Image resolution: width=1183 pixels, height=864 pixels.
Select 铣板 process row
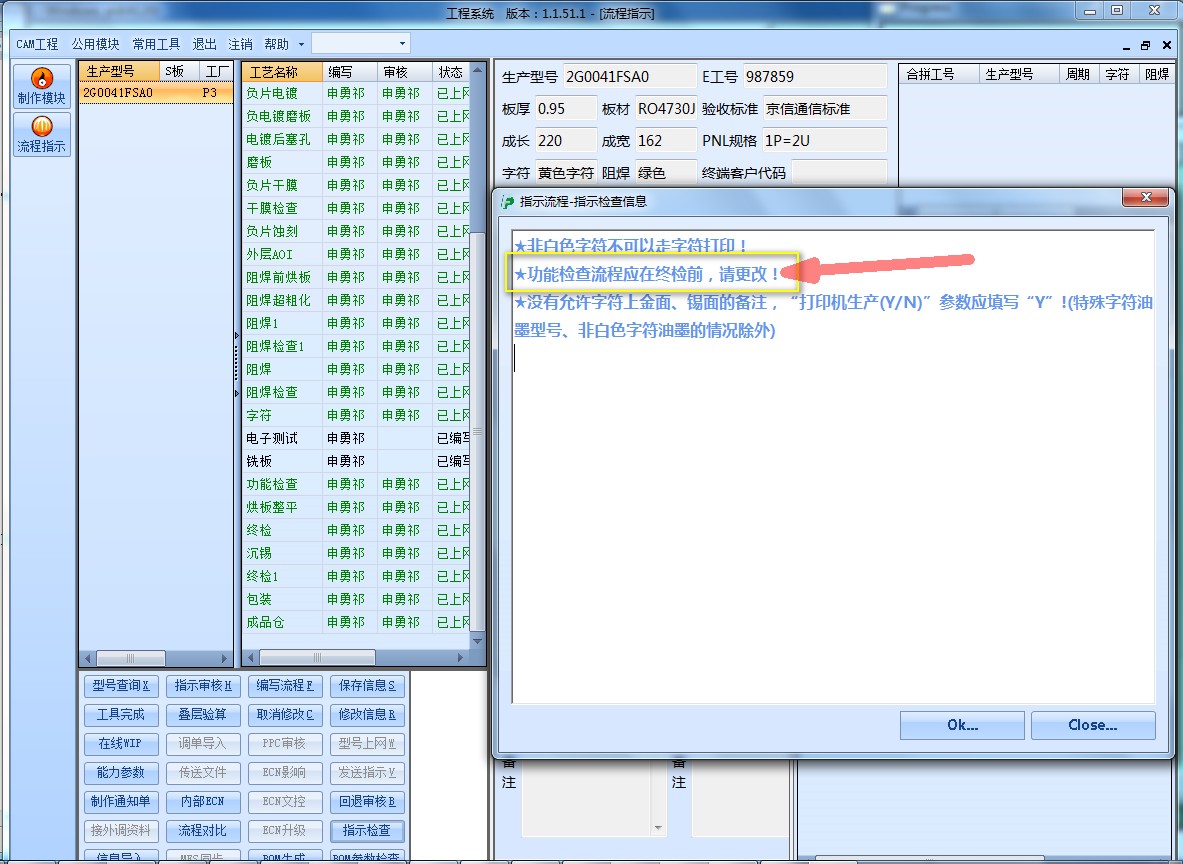pos(356,461)
